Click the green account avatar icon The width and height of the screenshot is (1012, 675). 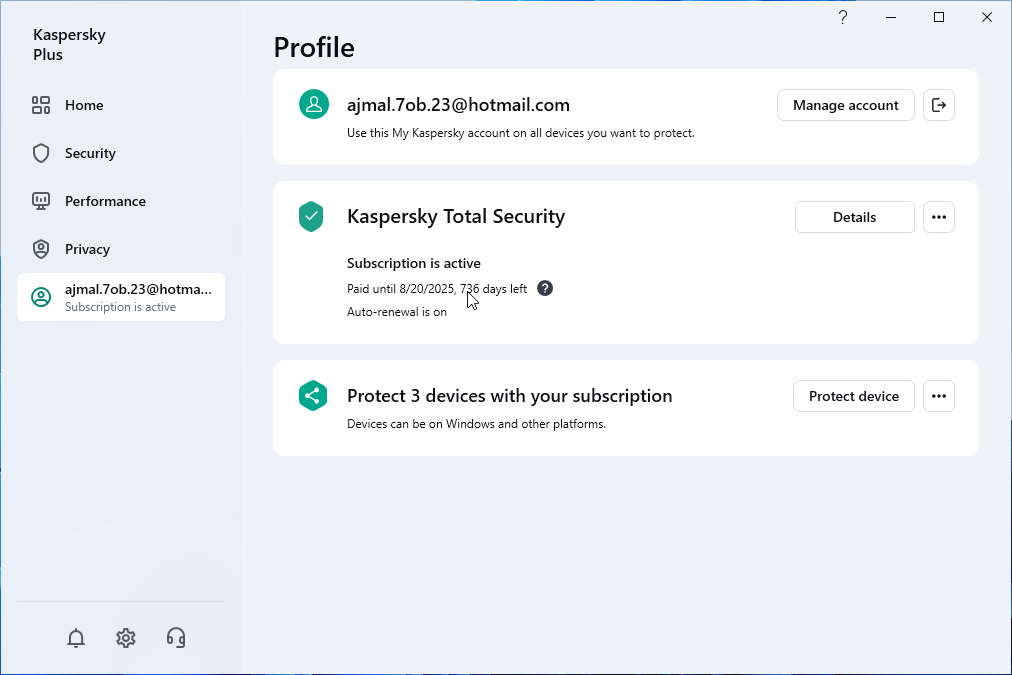pos(314,105)
